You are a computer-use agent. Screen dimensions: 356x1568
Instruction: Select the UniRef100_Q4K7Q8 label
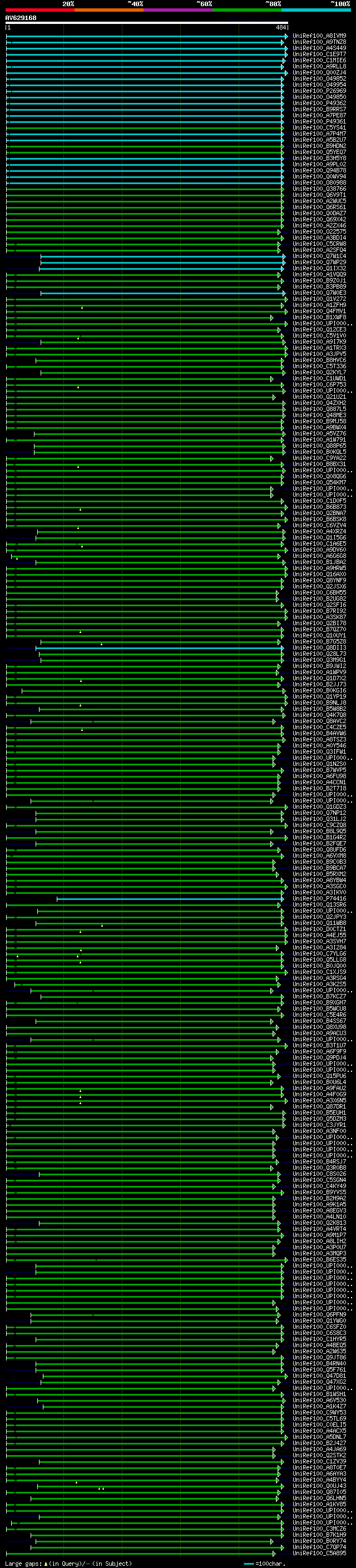(319, 715)
